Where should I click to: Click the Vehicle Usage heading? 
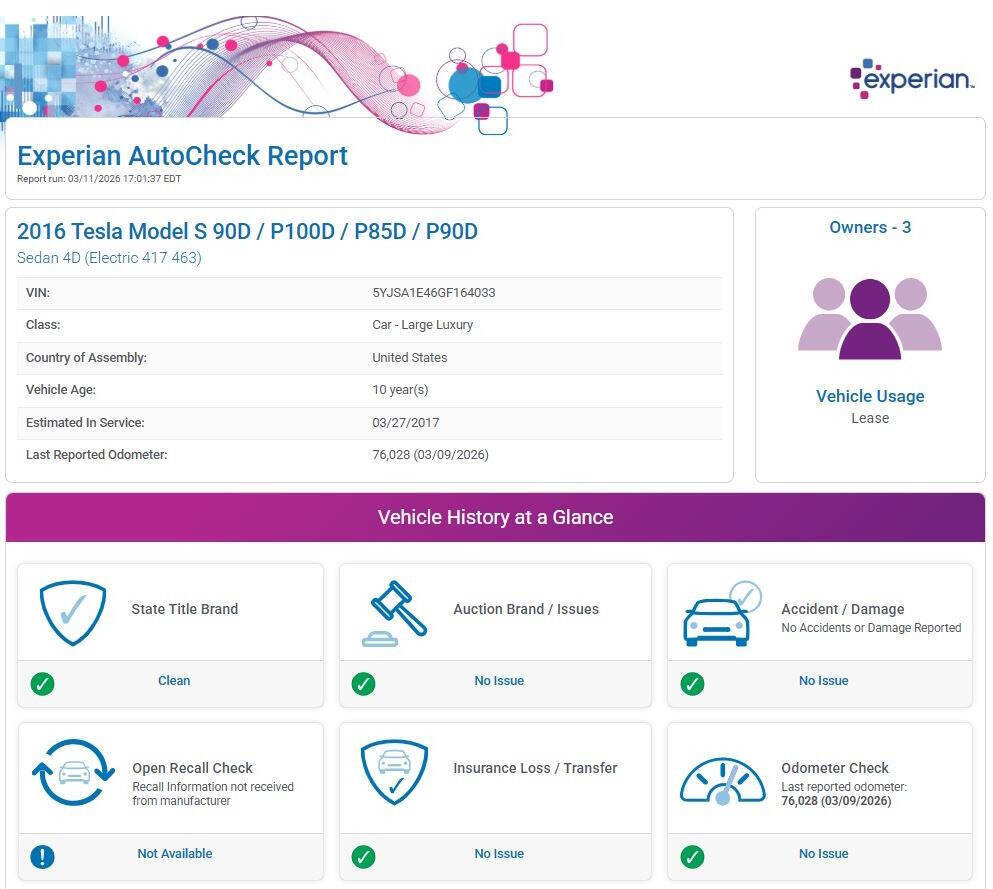869,396
